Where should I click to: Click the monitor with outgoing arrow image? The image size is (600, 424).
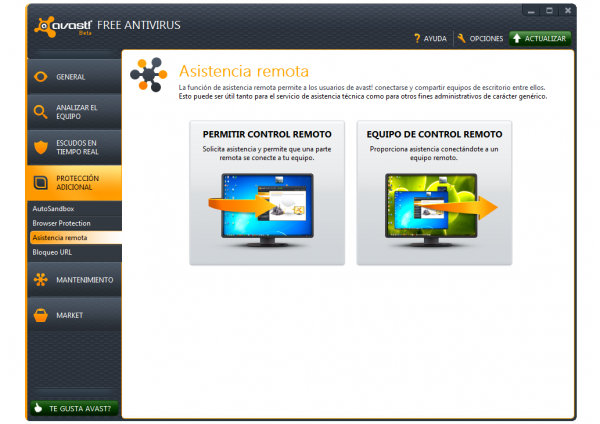[x=440, y=210]
